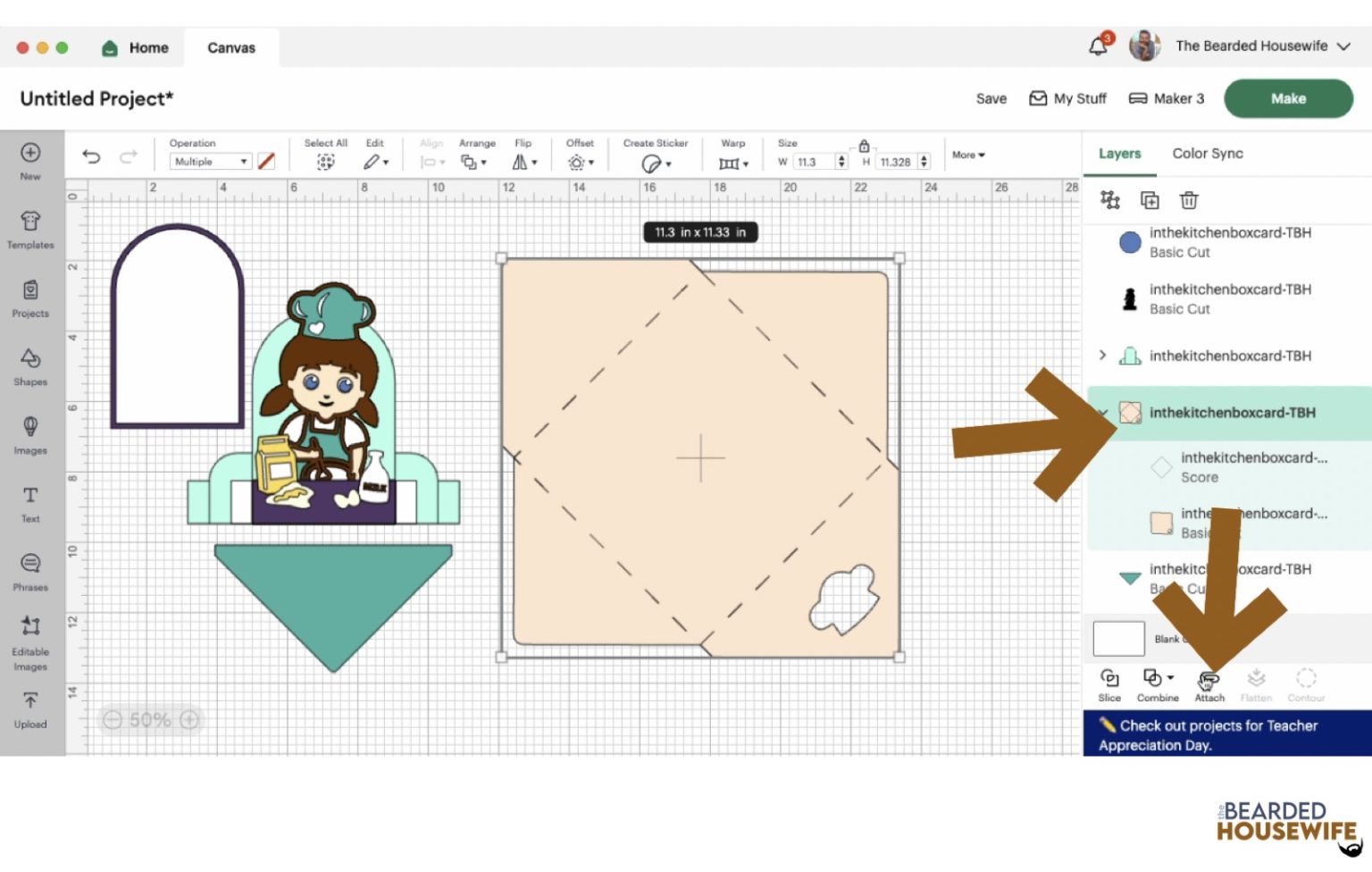
Task: Click the Undo arrow
Action: click(x=91, y=157)
